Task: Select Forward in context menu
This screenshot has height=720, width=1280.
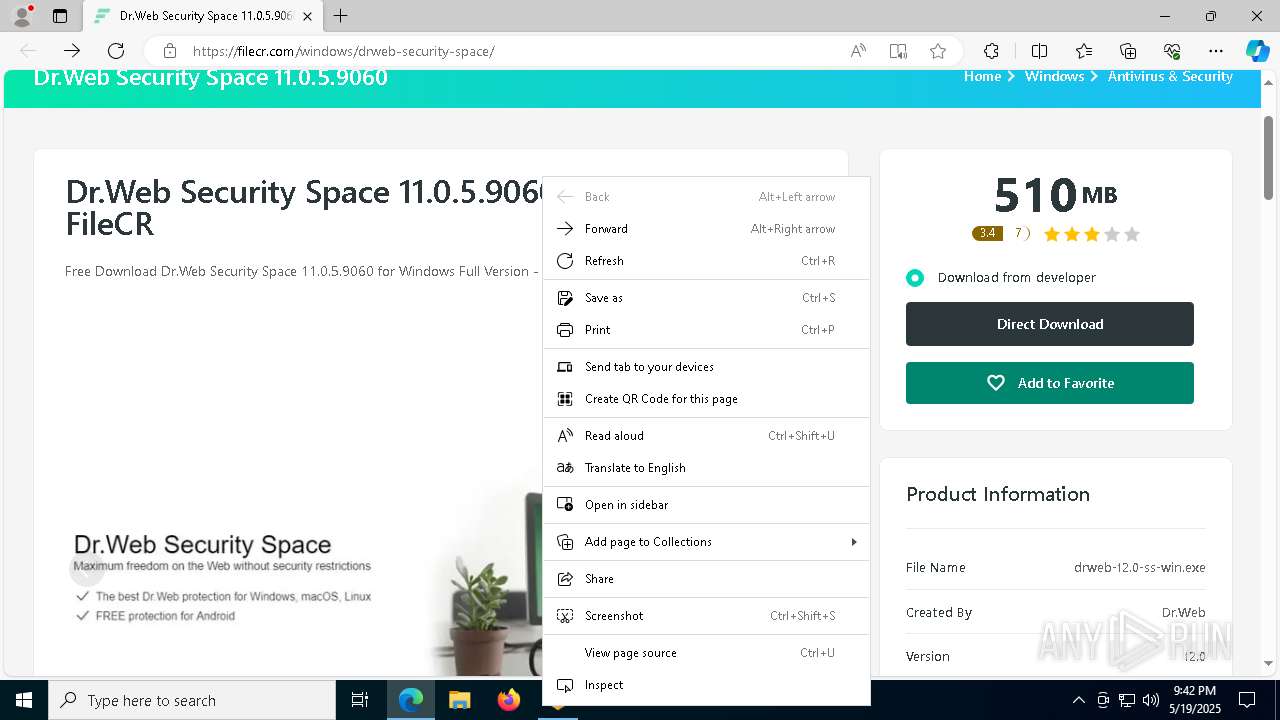Action: pyautogui.click(x=706, y=229)
